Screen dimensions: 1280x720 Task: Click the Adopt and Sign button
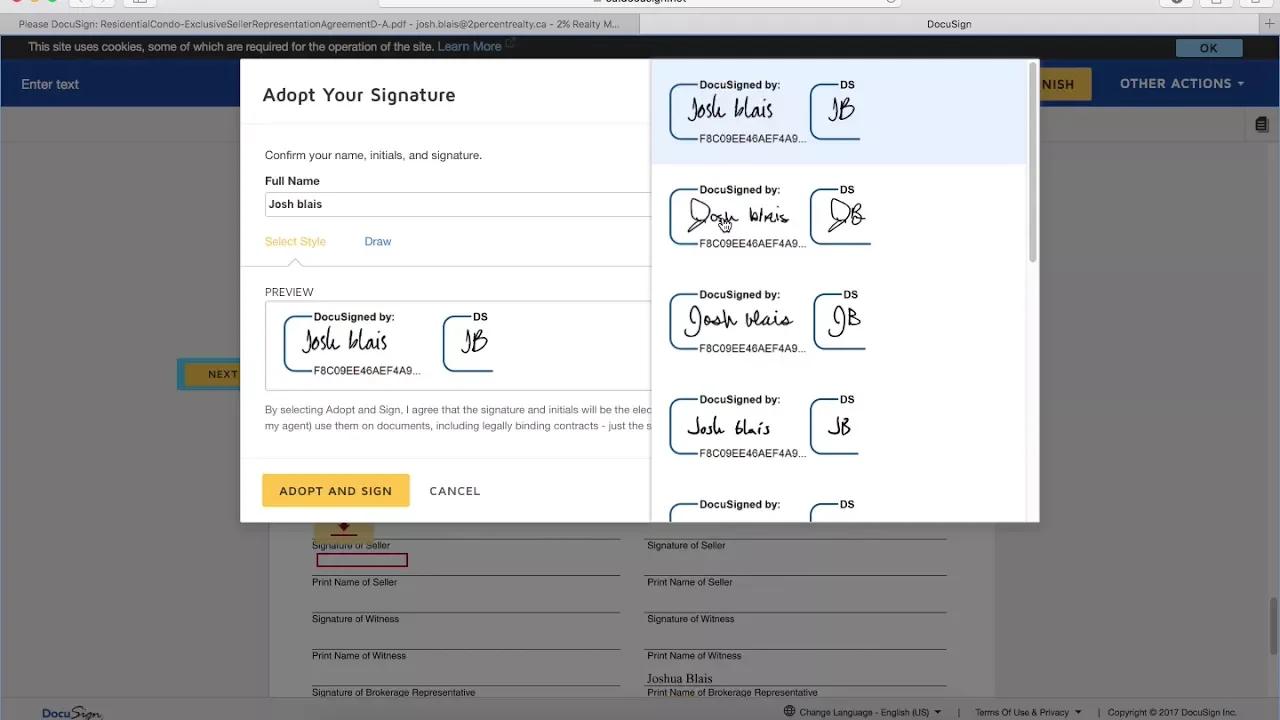tap(335, 490)
